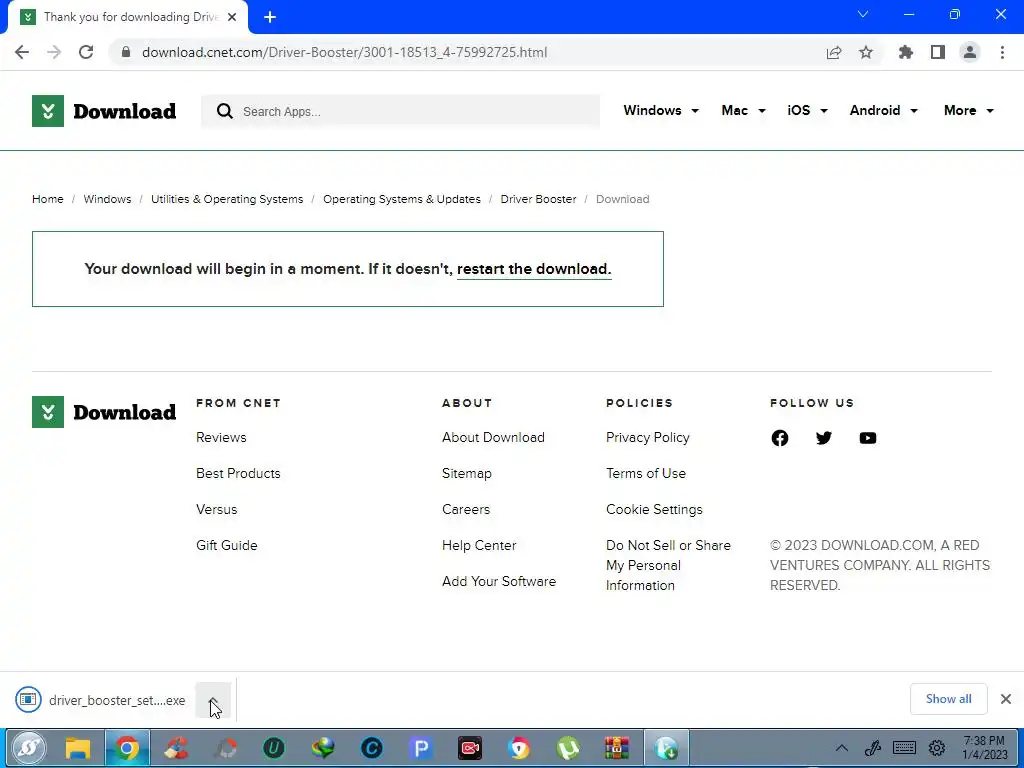The height and width of the screenshot is (768, 1024).
Task: Expand the Android navigation dropdown
Action: (884, 110)
